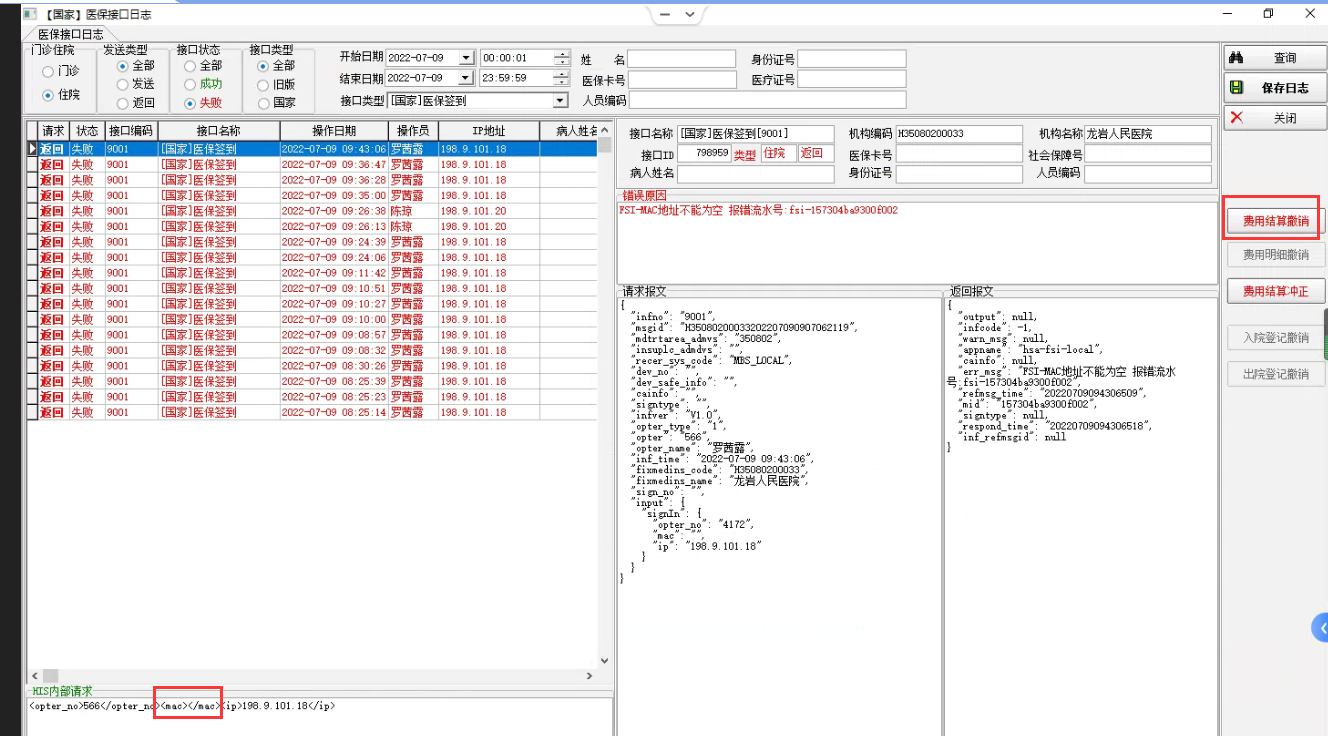Sort by the 操作日期 column header
Viewport: 1328px width, 736px height.
click(x=334, y=131)
